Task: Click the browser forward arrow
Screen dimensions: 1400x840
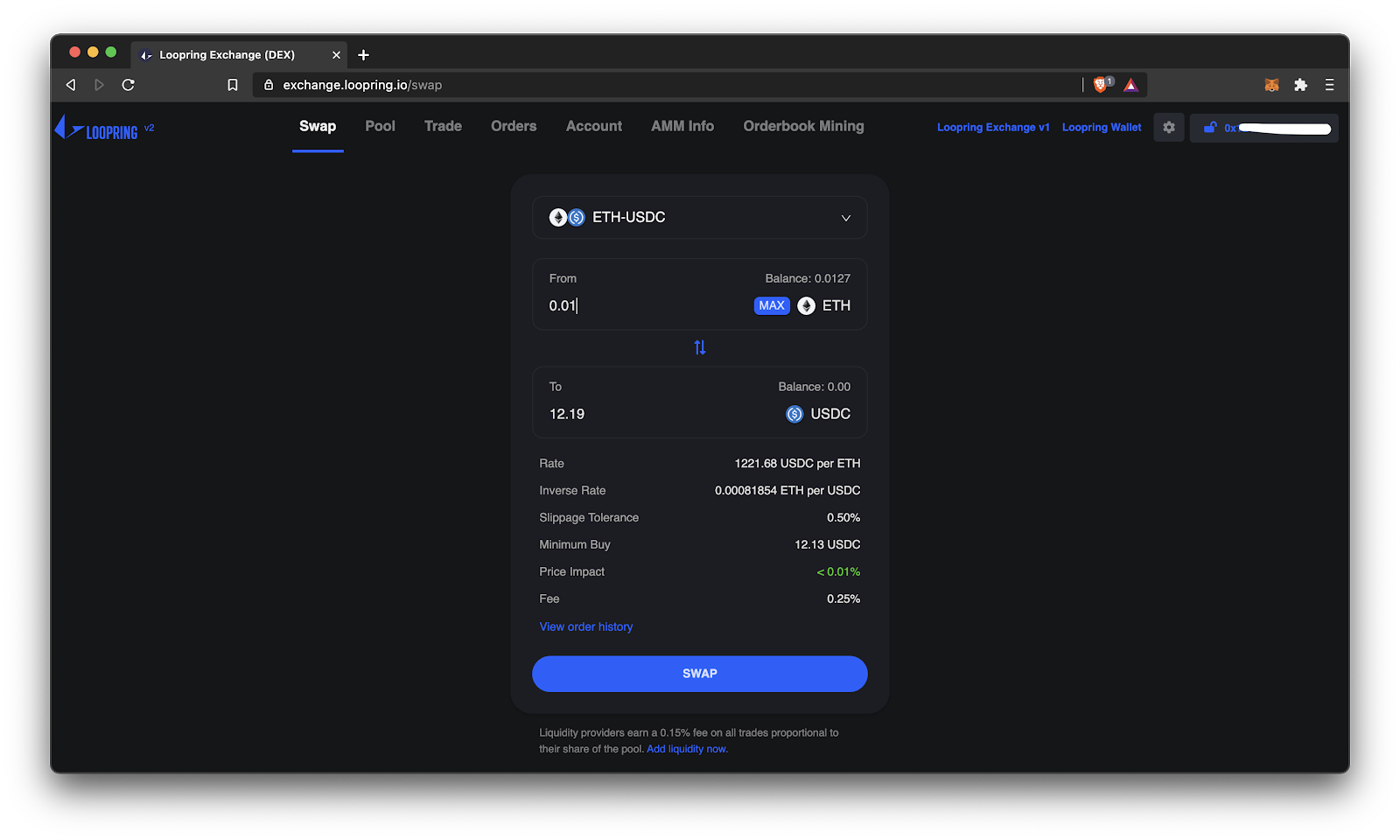Action: (x=99, y=85)
